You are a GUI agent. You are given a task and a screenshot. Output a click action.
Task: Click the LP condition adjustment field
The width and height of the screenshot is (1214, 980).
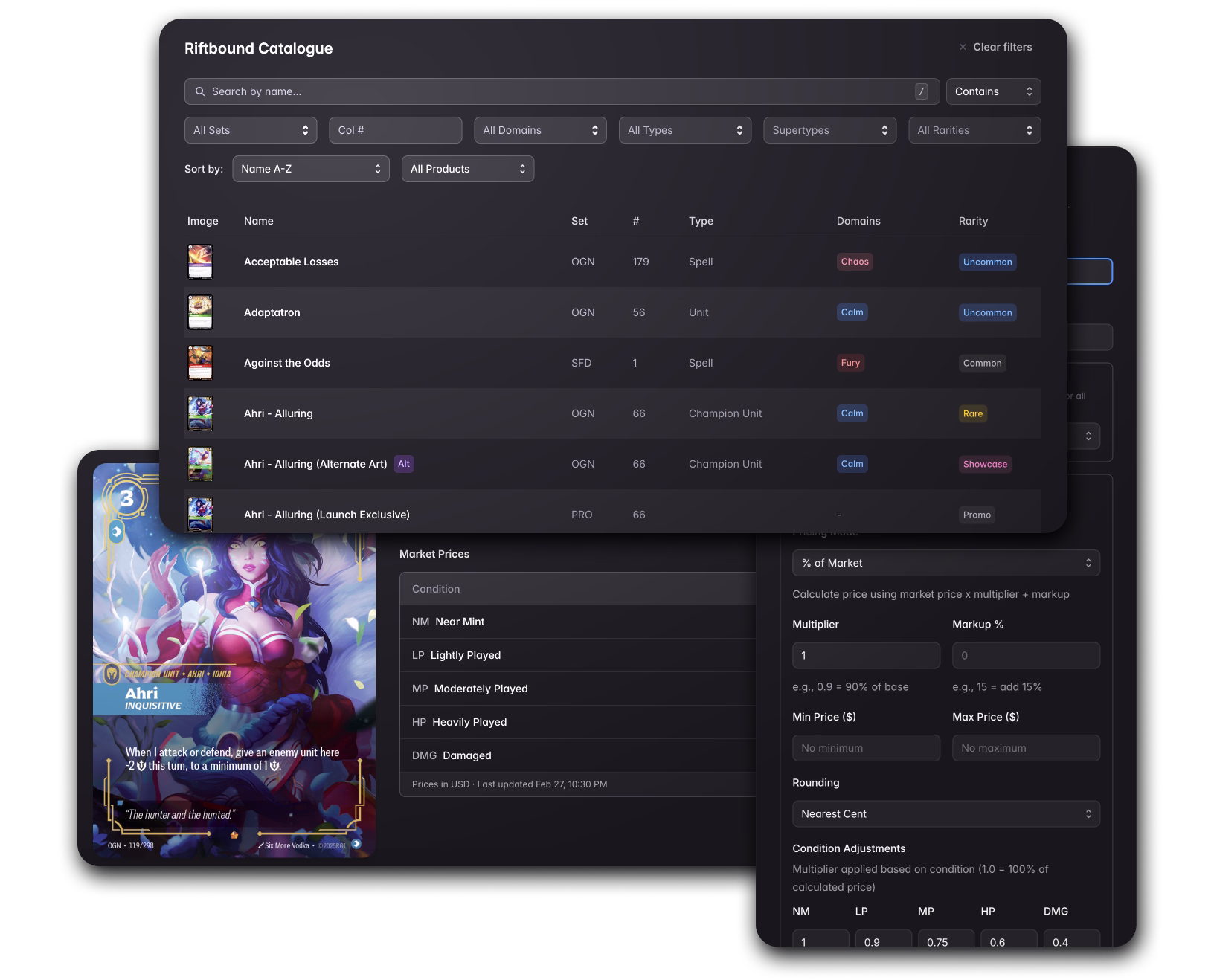click(x=884, y=939)
